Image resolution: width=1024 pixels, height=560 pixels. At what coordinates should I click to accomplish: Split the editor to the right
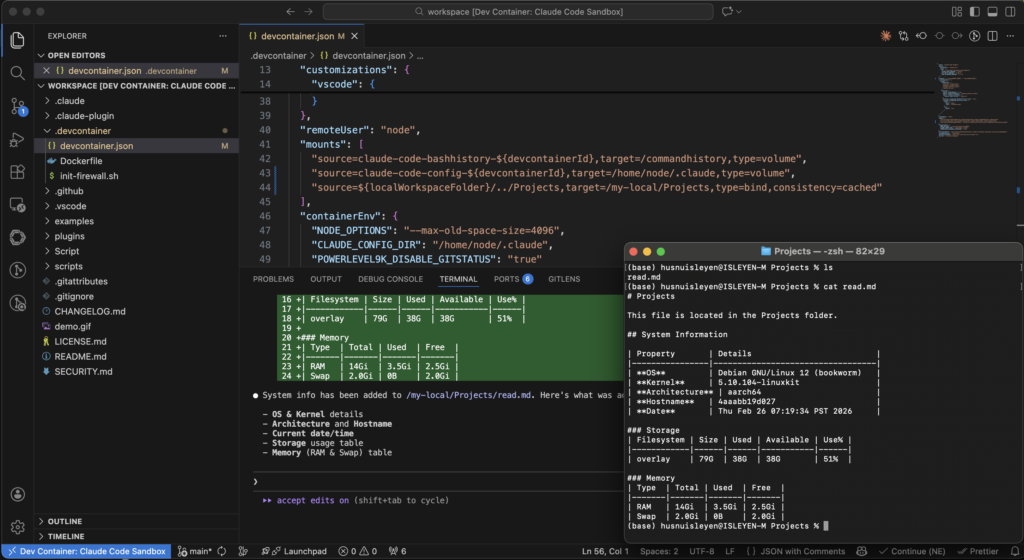(992, 36)
